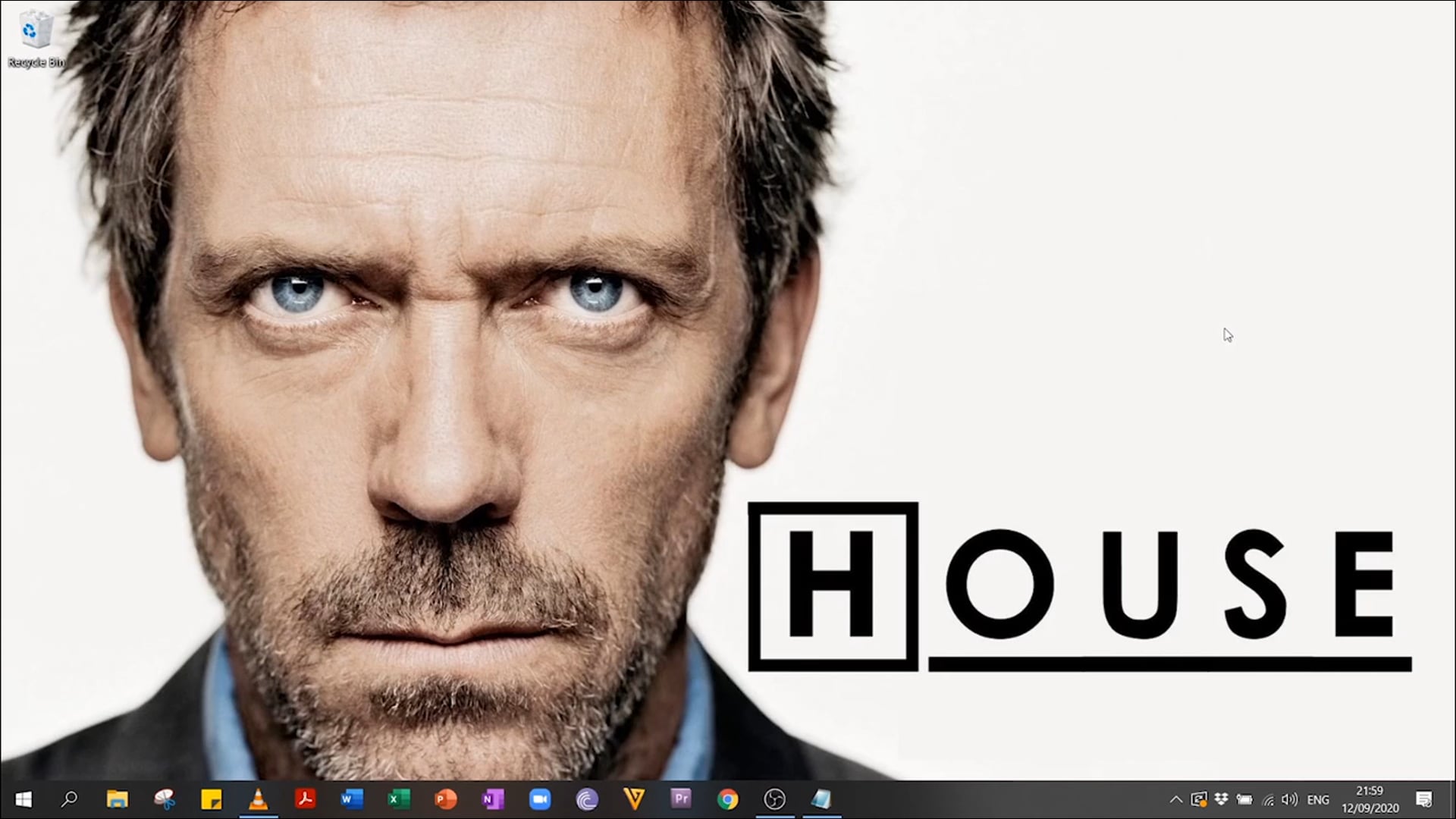
Task: Open Dropbox tray icon
Action: tap(1221, 799)
